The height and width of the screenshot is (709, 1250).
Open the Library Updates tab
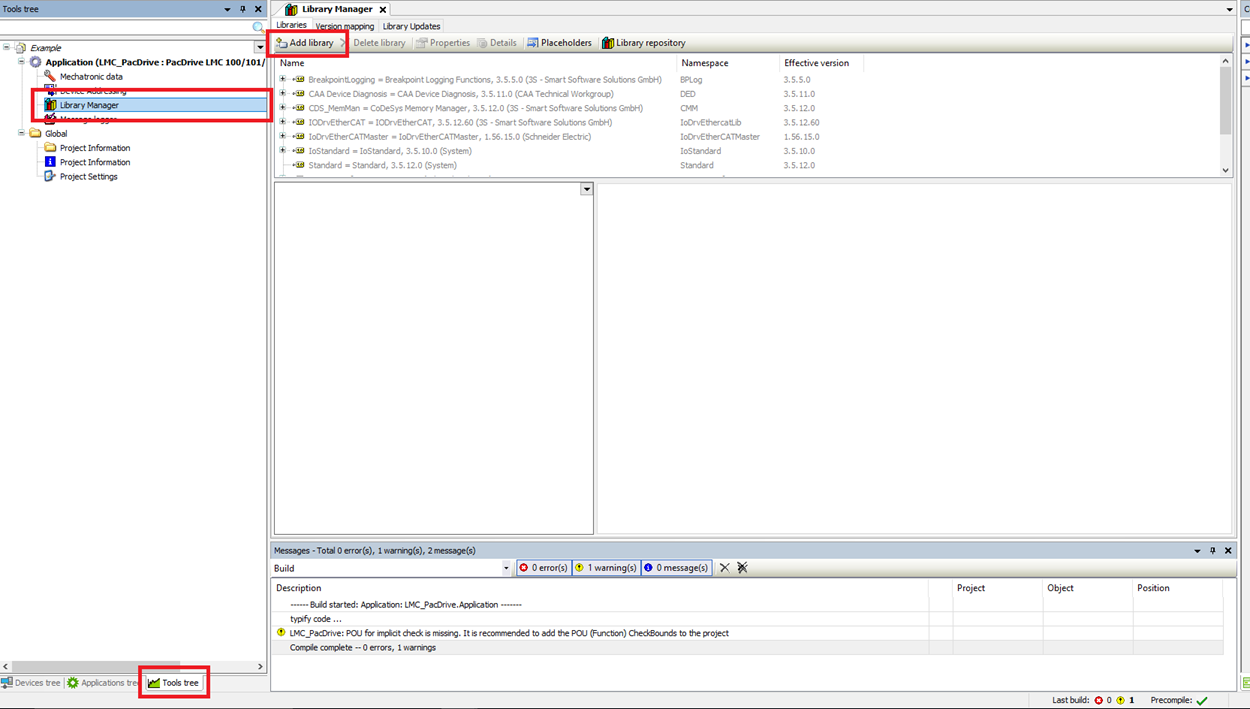(410, 25)
